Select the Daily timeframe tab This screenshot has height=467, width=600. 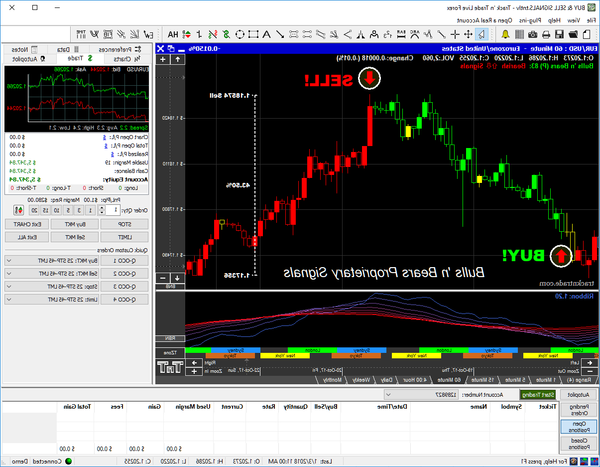(387, 380)
